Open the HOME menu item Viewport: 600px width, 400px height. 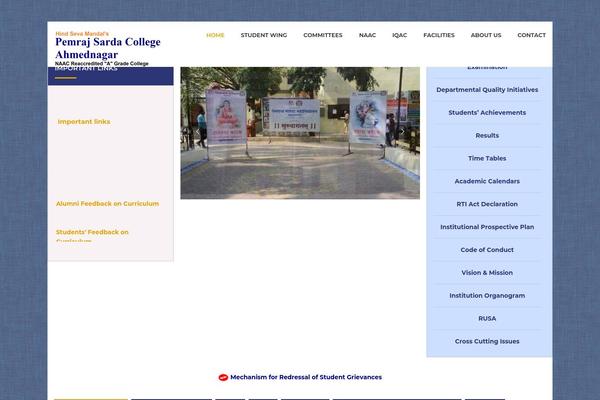pyautogui.click(x=215, y=35)
